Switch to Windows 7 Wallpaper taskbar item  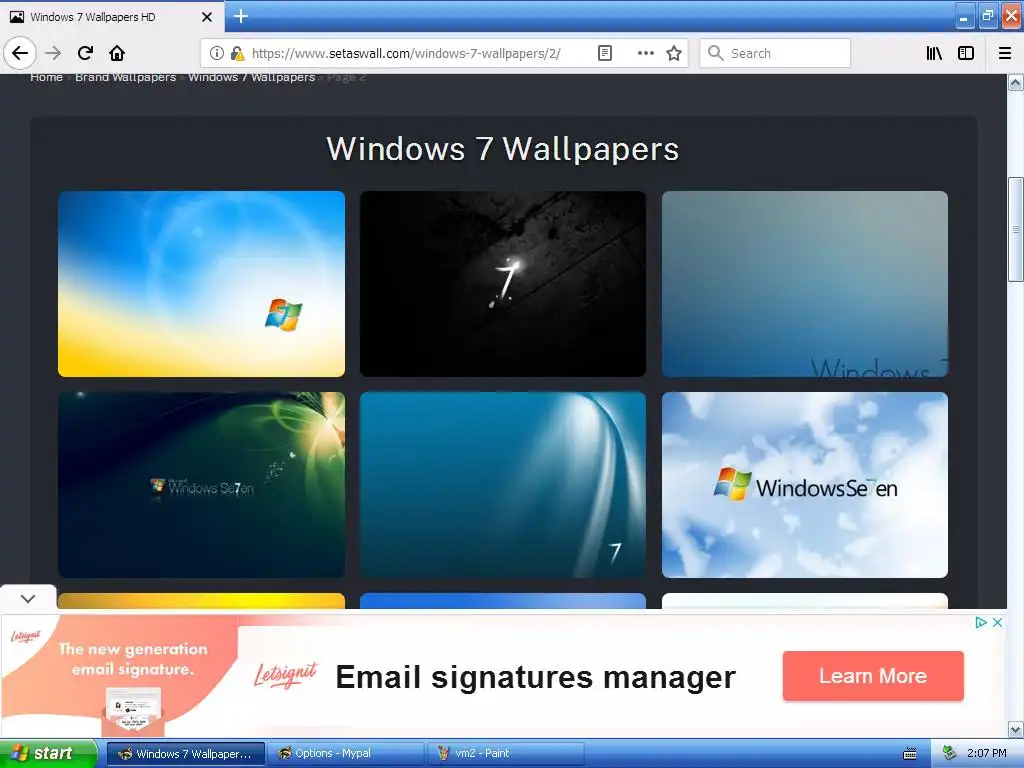tap(186, 754)
